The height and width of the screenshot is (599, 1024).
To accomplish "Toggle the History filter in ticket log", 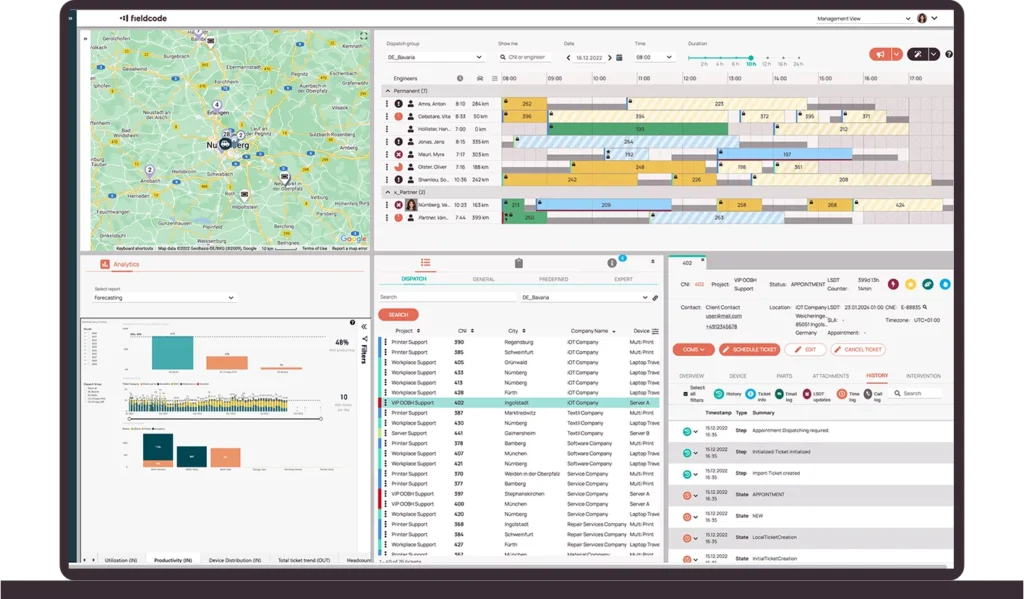I will click(720, 394).
